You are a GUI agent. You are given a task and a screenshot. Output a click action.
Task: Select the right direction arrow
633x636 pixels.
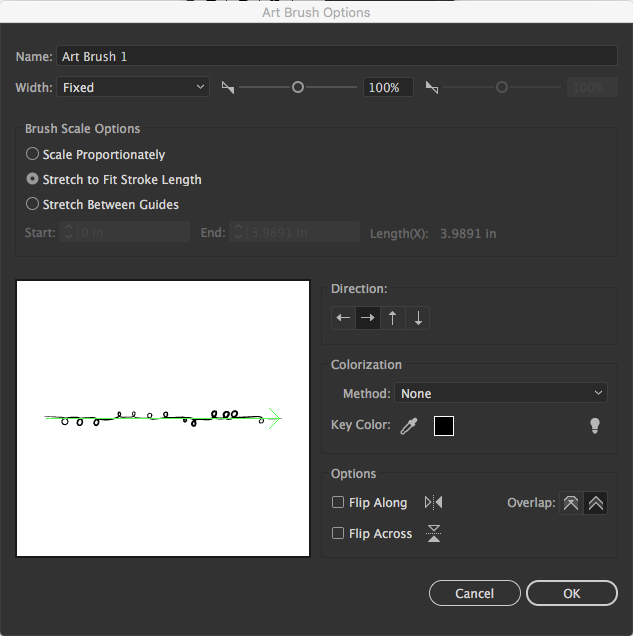(x=368, y=319)
